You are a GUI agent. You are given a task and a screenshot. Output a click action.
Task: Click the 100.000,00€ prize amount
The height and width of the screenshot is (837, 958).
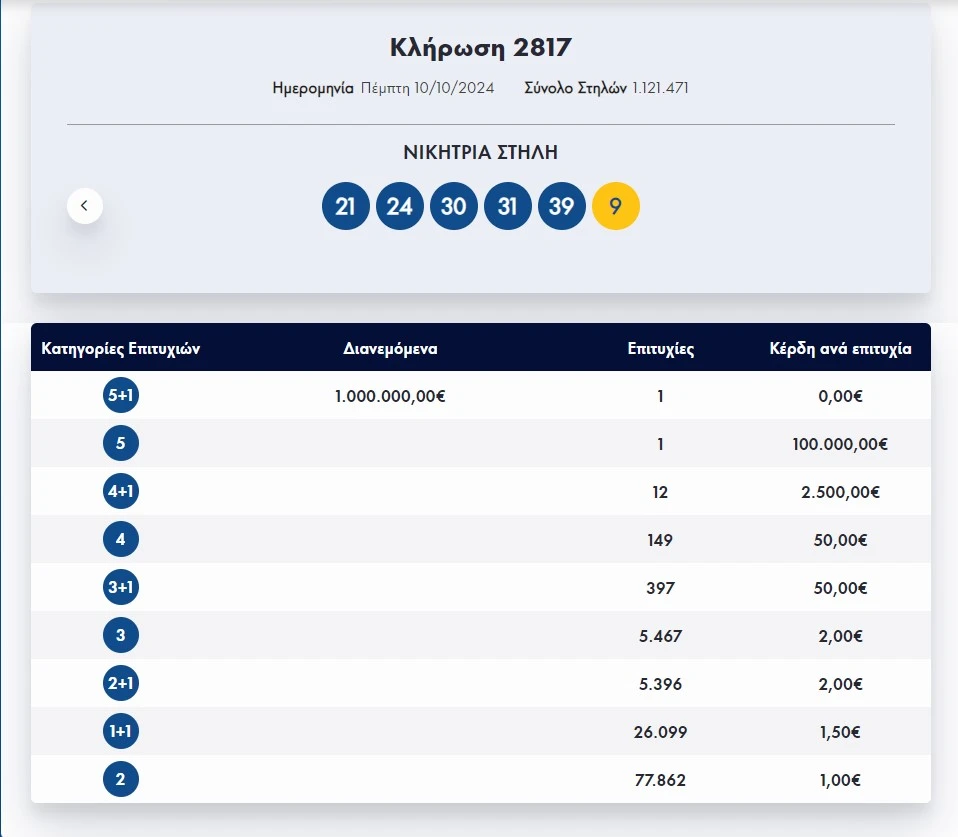coord(840,444)
